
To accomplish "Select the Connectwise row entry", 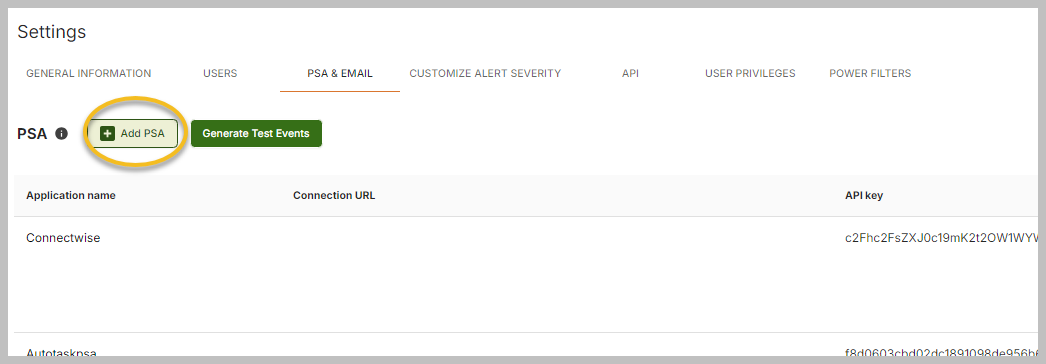I will tap(63, 237).
